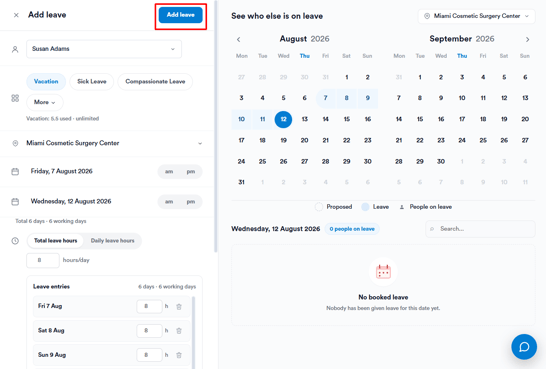The width and height of the screenshot is (546, 369).
Task: Delete the Fri 7 Aug leave entry
Action: (179, 307)
